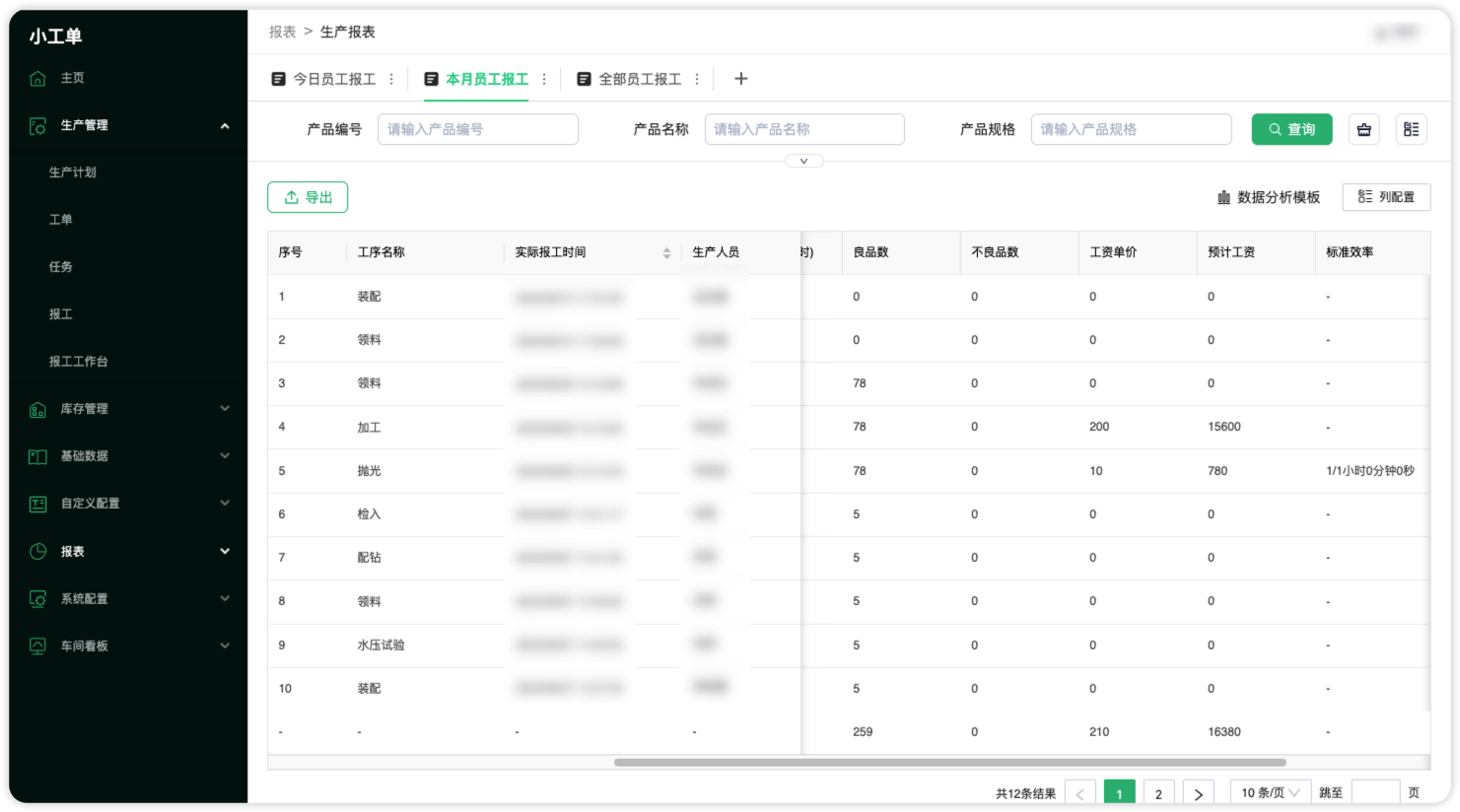Expand the 基础数据 sidebar menu
This screenshot has width=1460, height=812.
[x=225, y=456]
